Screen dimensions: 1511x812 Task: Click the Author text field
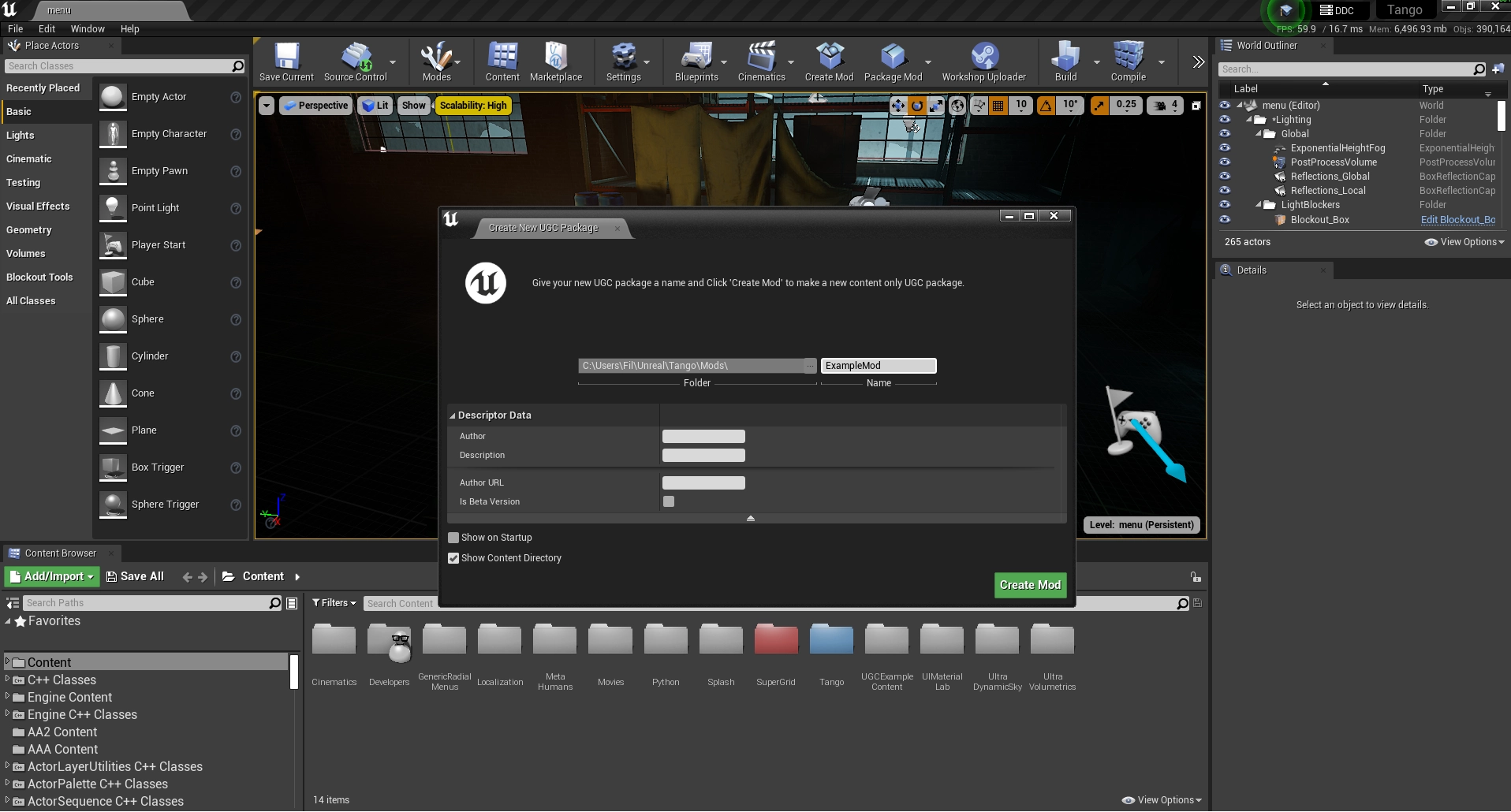point(703,436)
